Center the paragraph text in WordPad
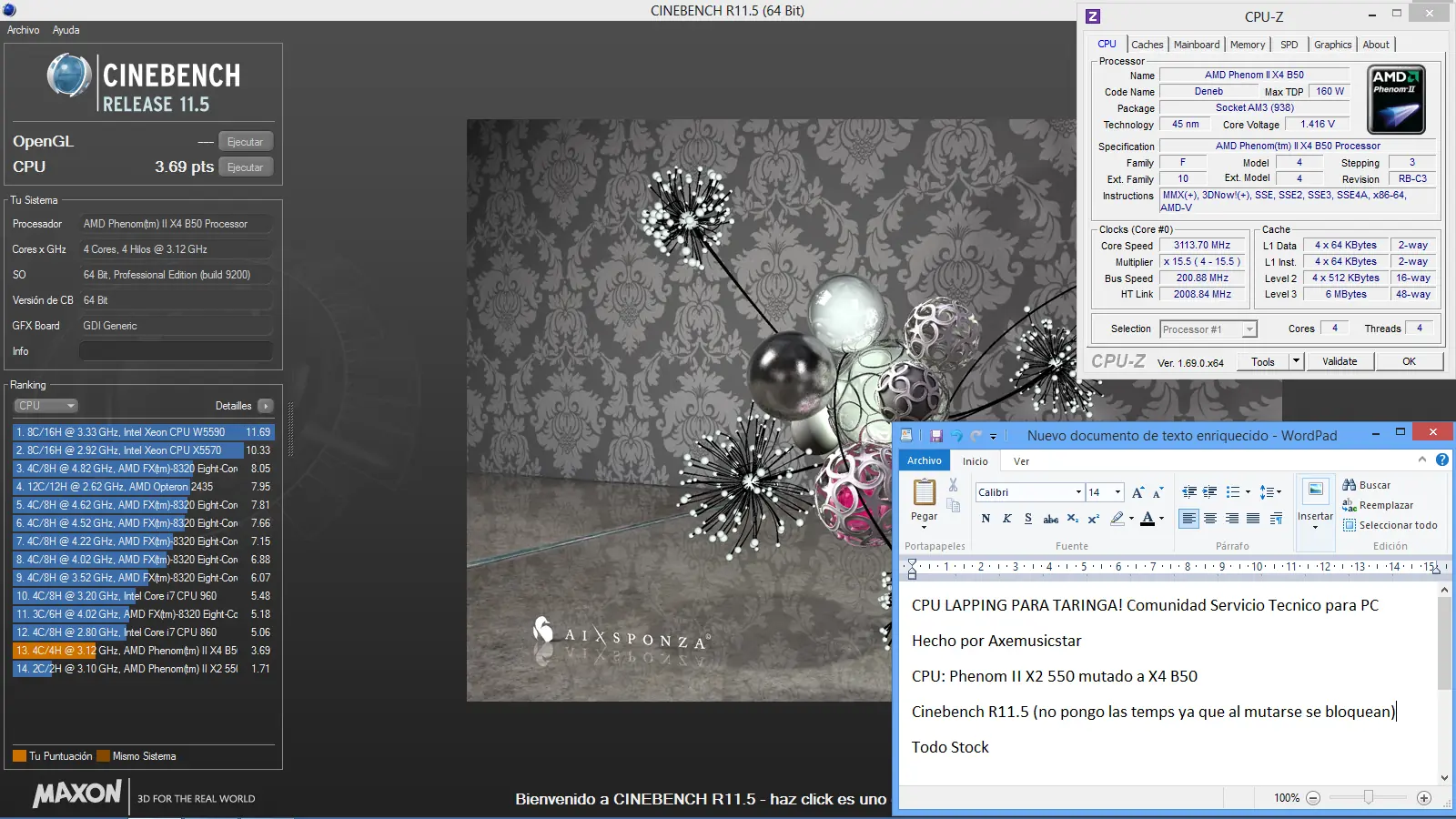Image resolution: width=1456 pixels, height=819 pixels. 1210,519
